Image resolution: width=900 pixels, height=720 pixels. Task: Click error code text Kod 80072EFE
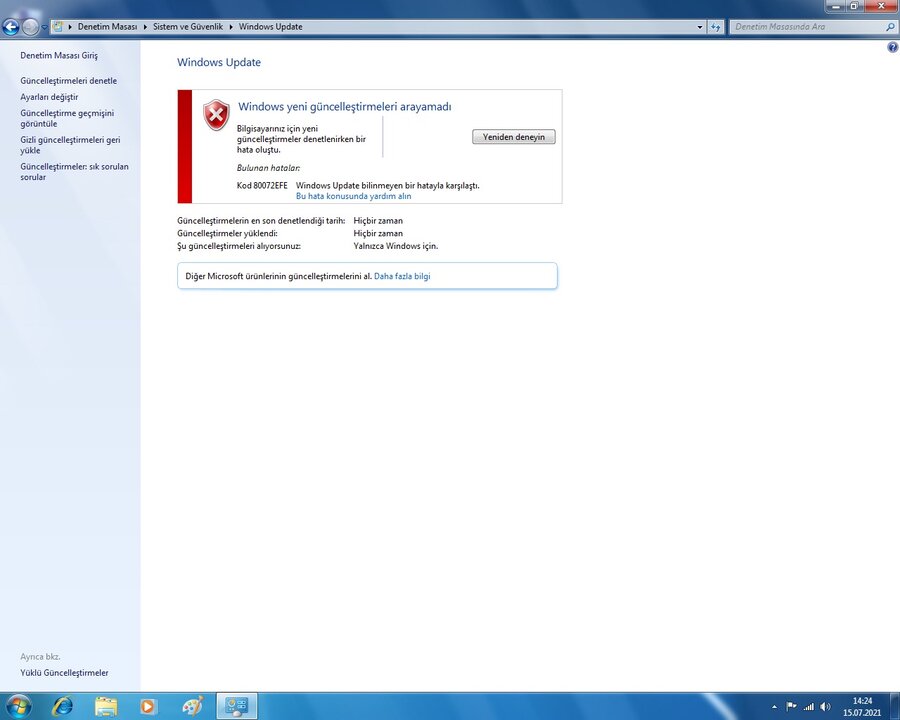point(262,185)
